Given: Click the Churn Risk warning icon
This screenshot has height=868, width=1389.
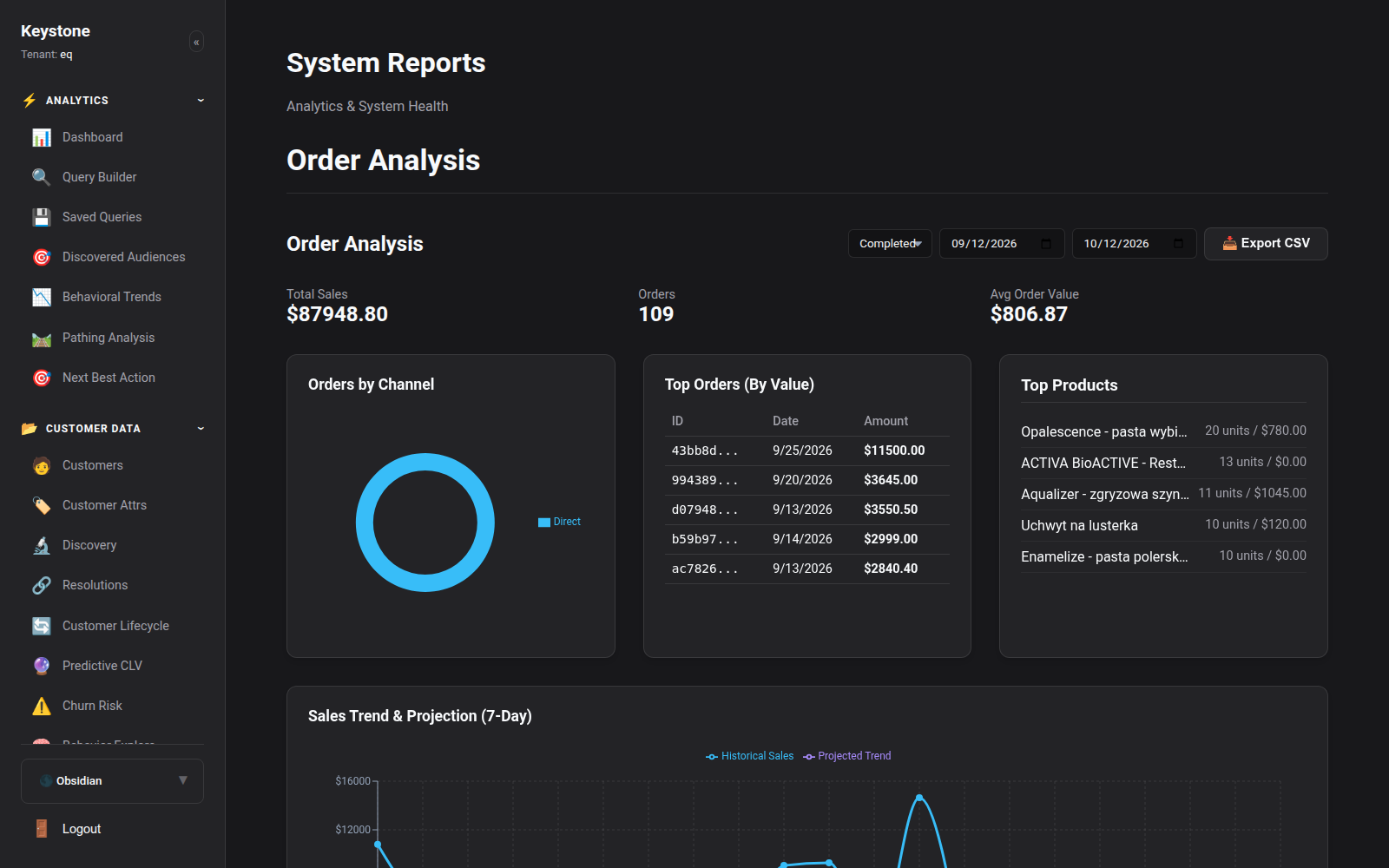Looking at the screenshot, I should click(x=42, y=706).
